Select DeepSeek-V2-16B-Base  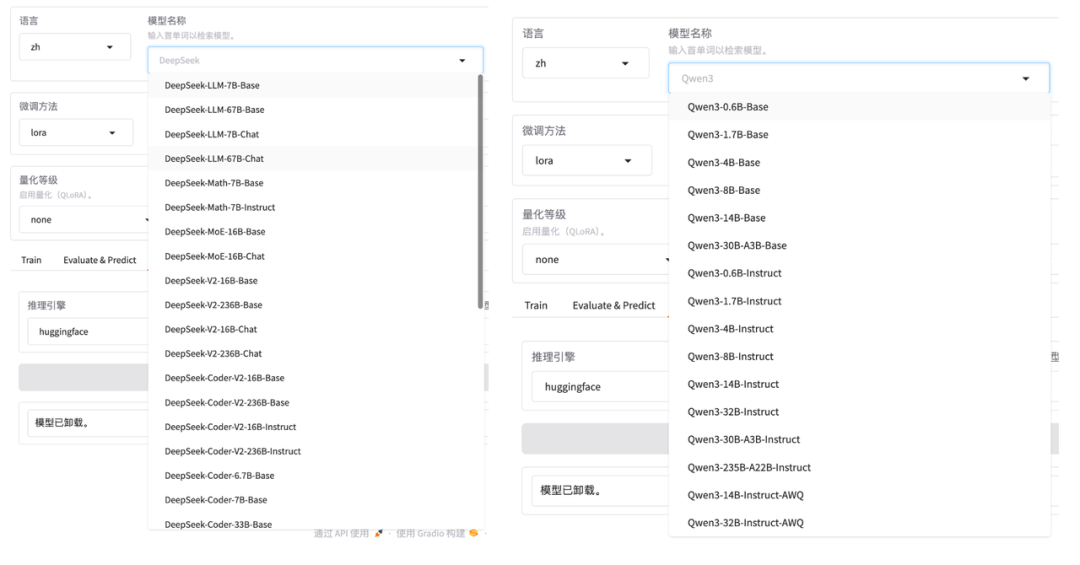click(313, 280)
